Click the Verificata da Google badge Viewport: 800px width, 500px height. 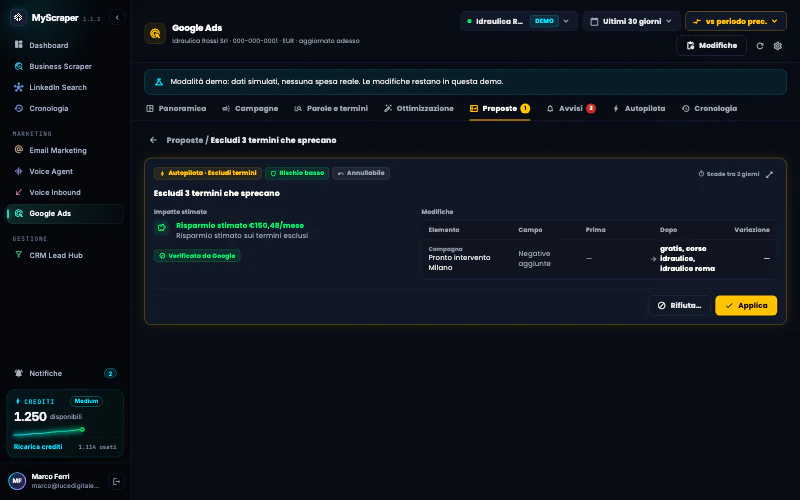(x=197, y=256)
